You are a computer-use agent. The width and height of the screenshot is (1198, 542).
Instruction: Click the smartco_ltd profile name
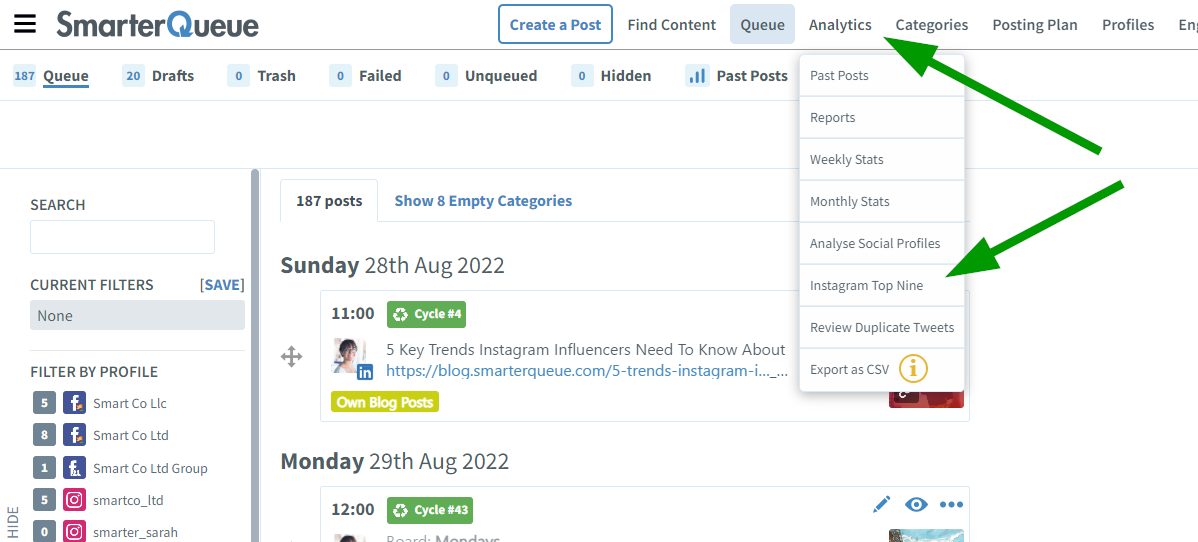click(x=128, y=501)
